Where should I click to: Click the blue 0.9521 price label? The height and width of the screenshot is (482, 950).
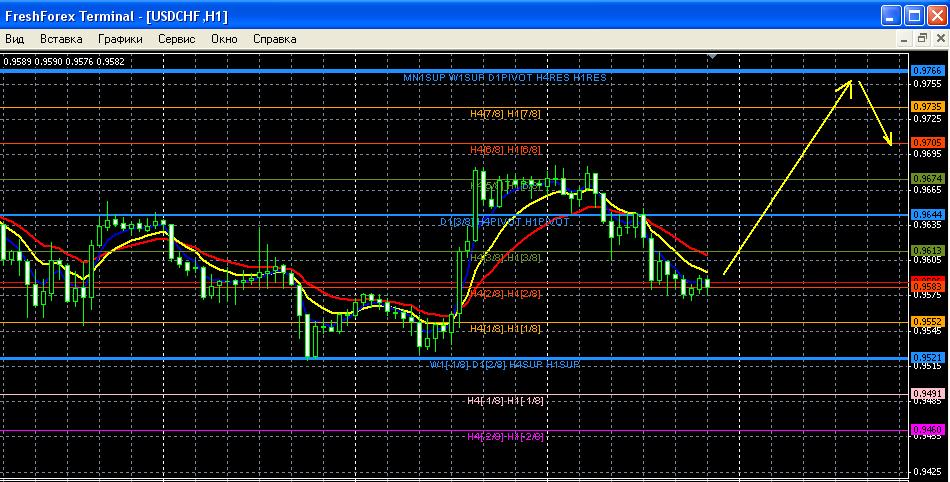click(927, 358)
